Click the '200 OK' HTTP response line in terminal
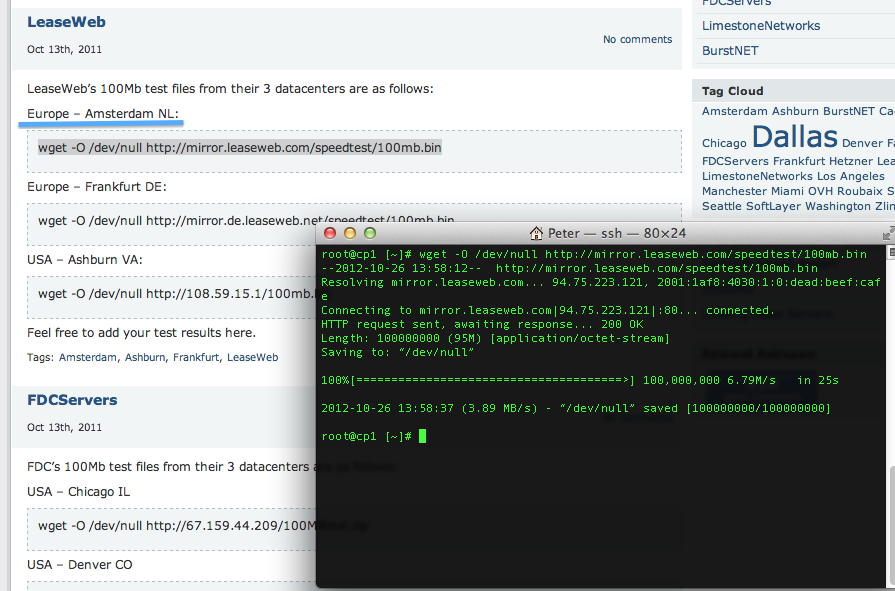 (482, 324)
